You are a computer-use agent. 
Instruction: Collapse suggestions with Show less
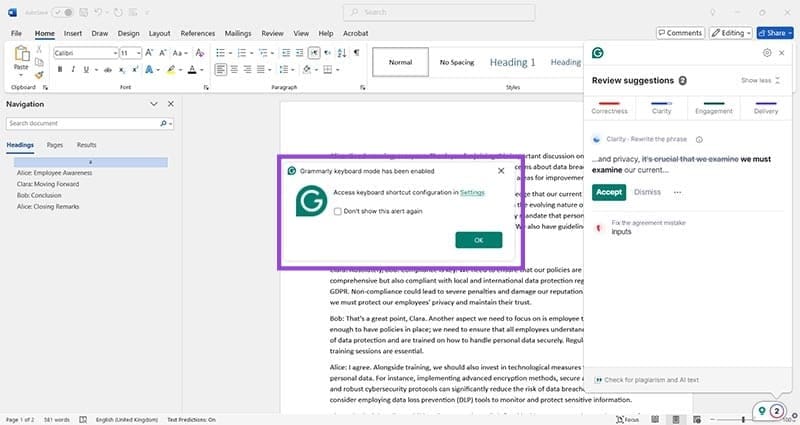pyautogui.click(x=760, y=80)
